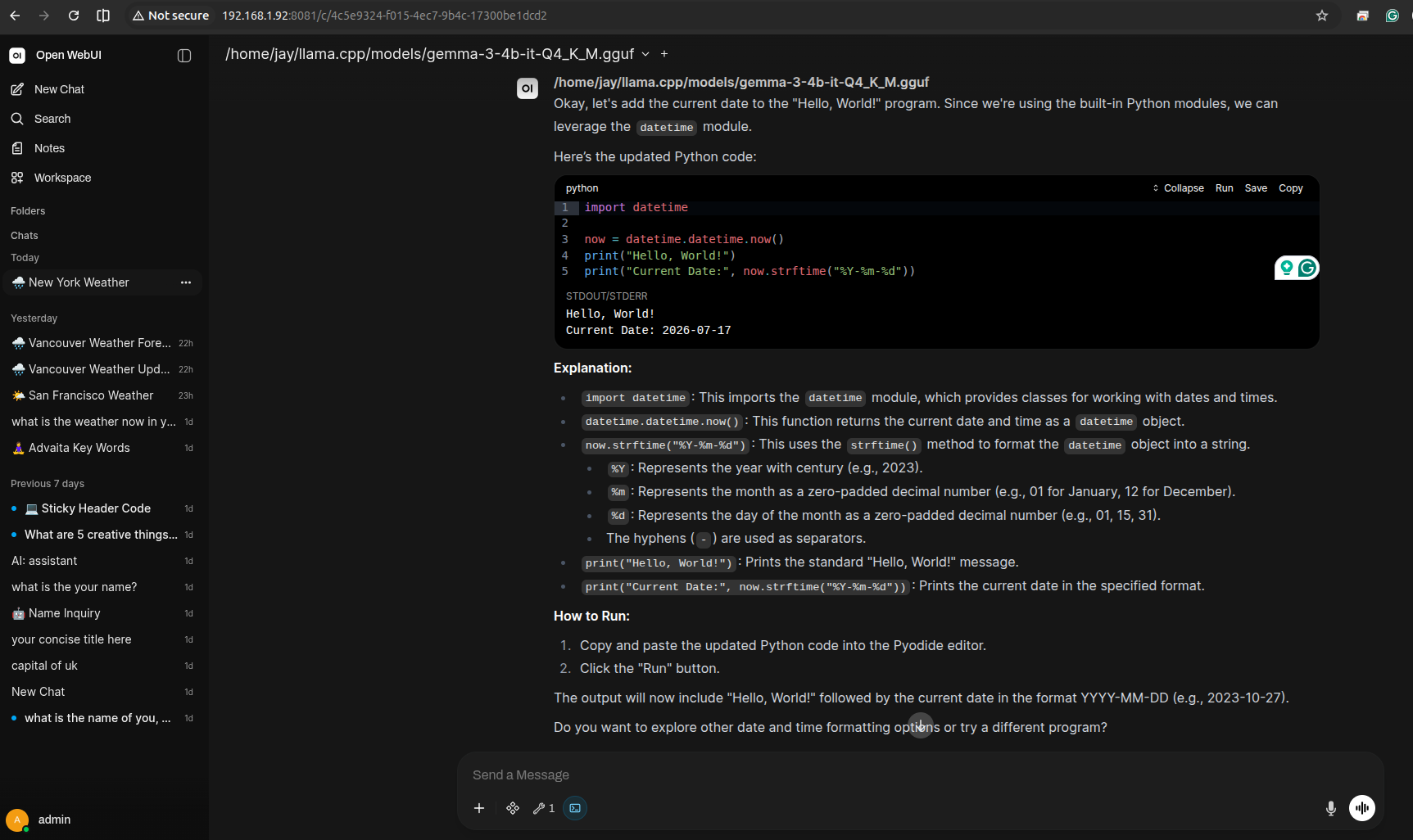The image size is (1413, 840).
Task: Save the python code block
Action: tap(1256, 188)
